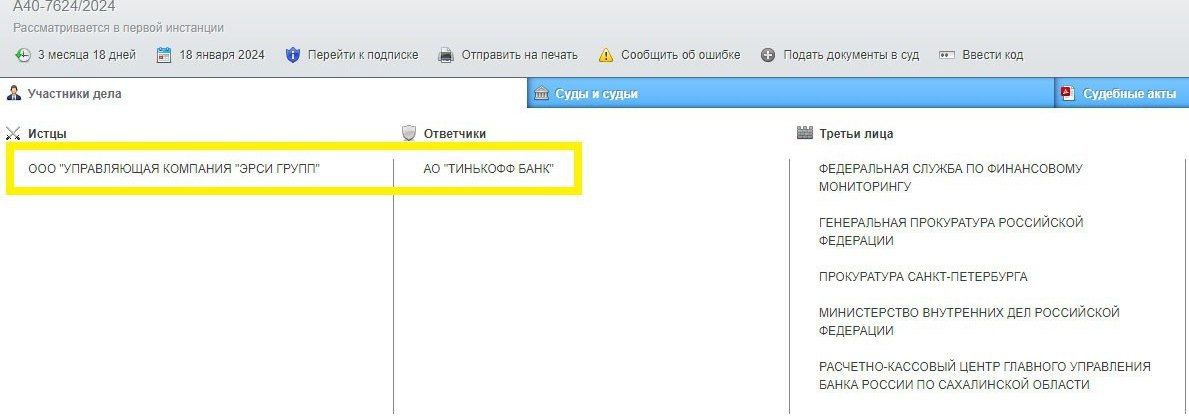Click the plus icon for filing documents
1189x416 pixels.
click(x=768, y=55)
